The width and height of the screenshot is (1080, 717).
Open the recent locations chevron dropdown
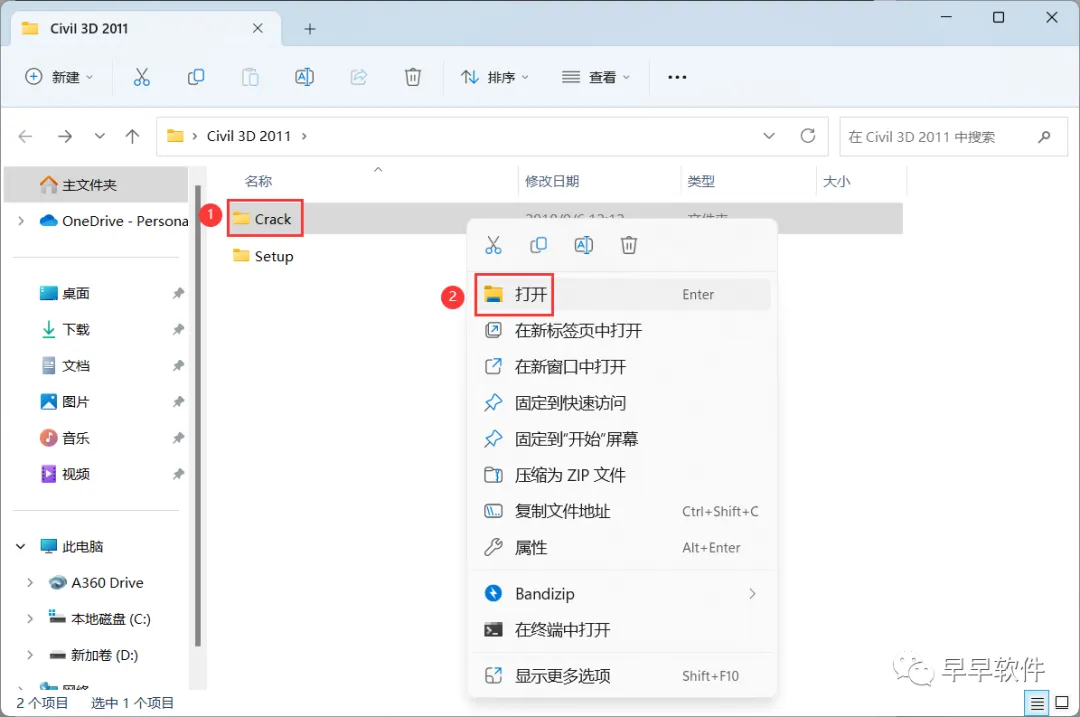click(x=100, y=136)
